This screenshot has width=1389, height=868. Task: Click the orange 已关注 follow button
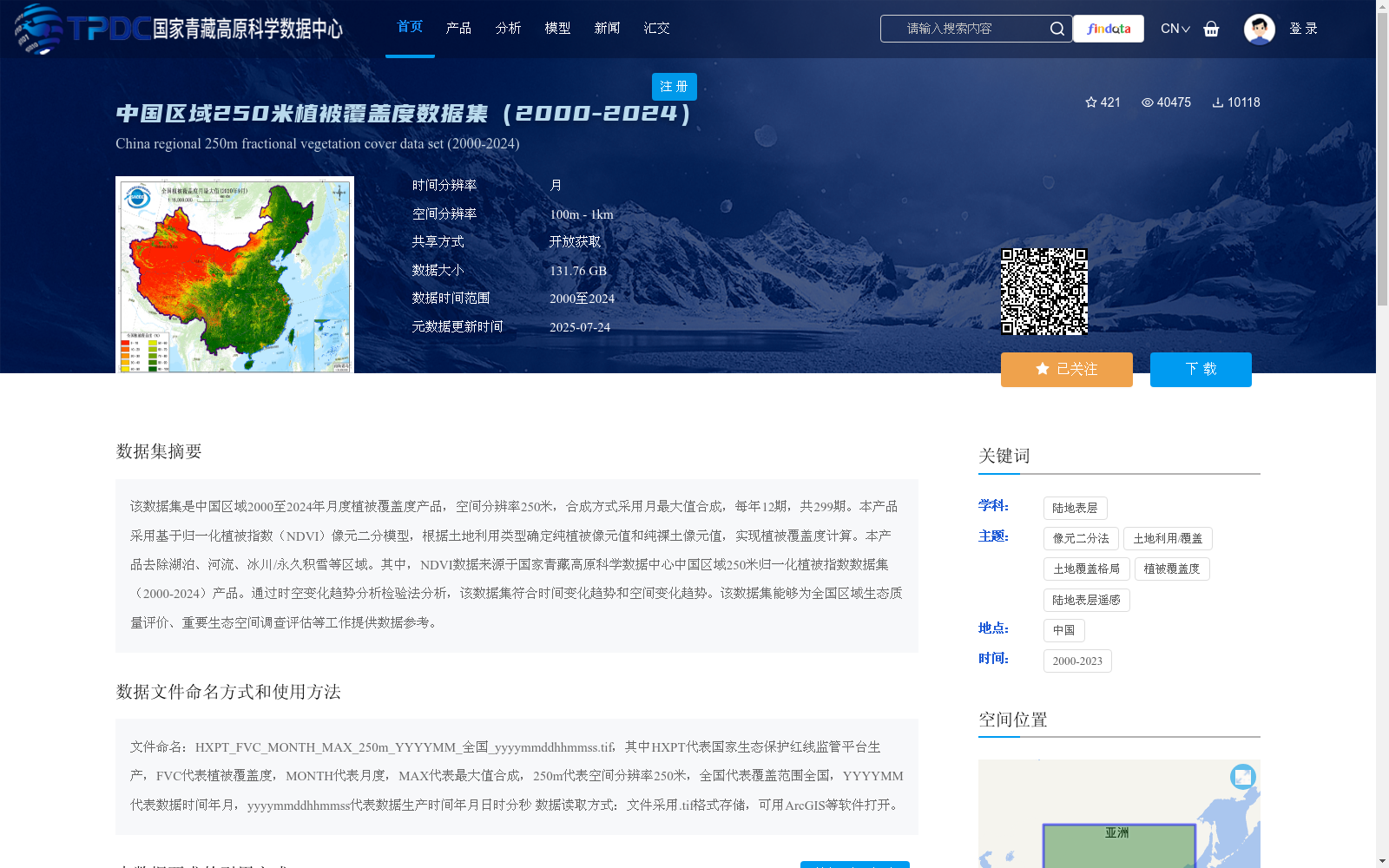coord(1067,370)
